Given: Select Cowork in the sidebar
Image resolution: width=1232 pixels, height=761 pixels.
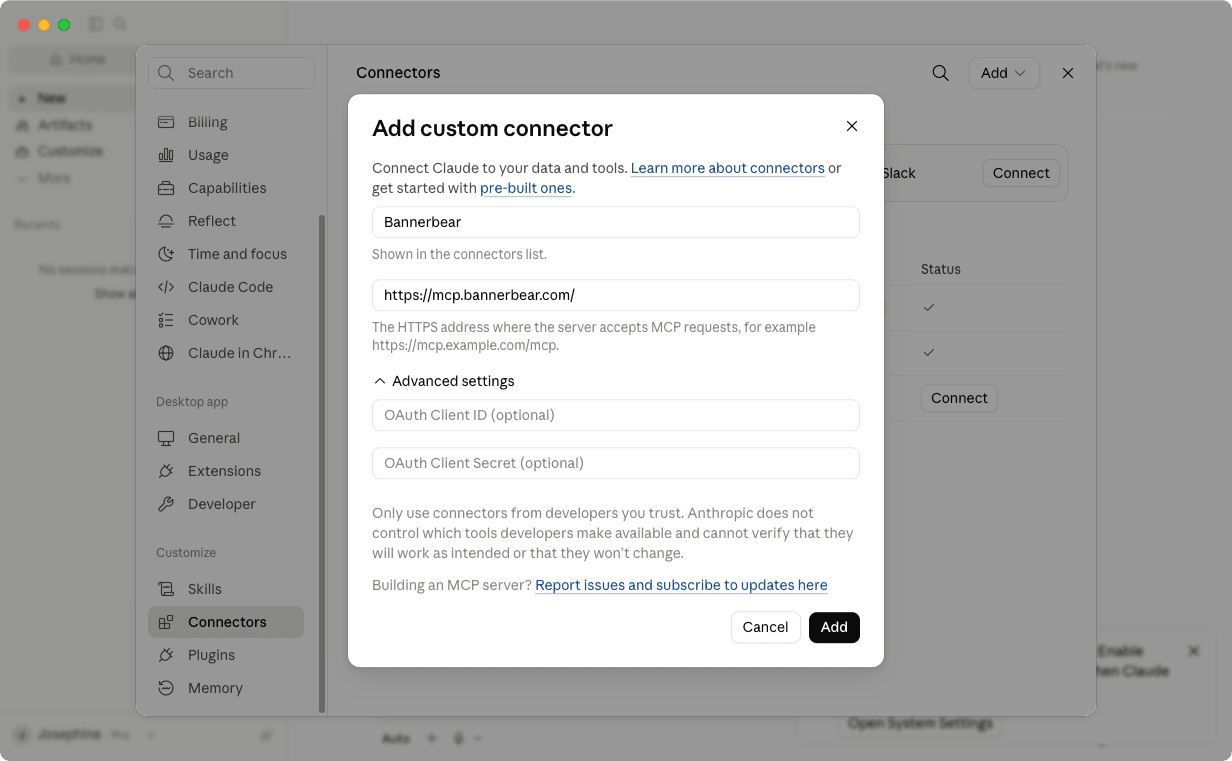Looking at the screenshot, I should click(x=226, y=320).
